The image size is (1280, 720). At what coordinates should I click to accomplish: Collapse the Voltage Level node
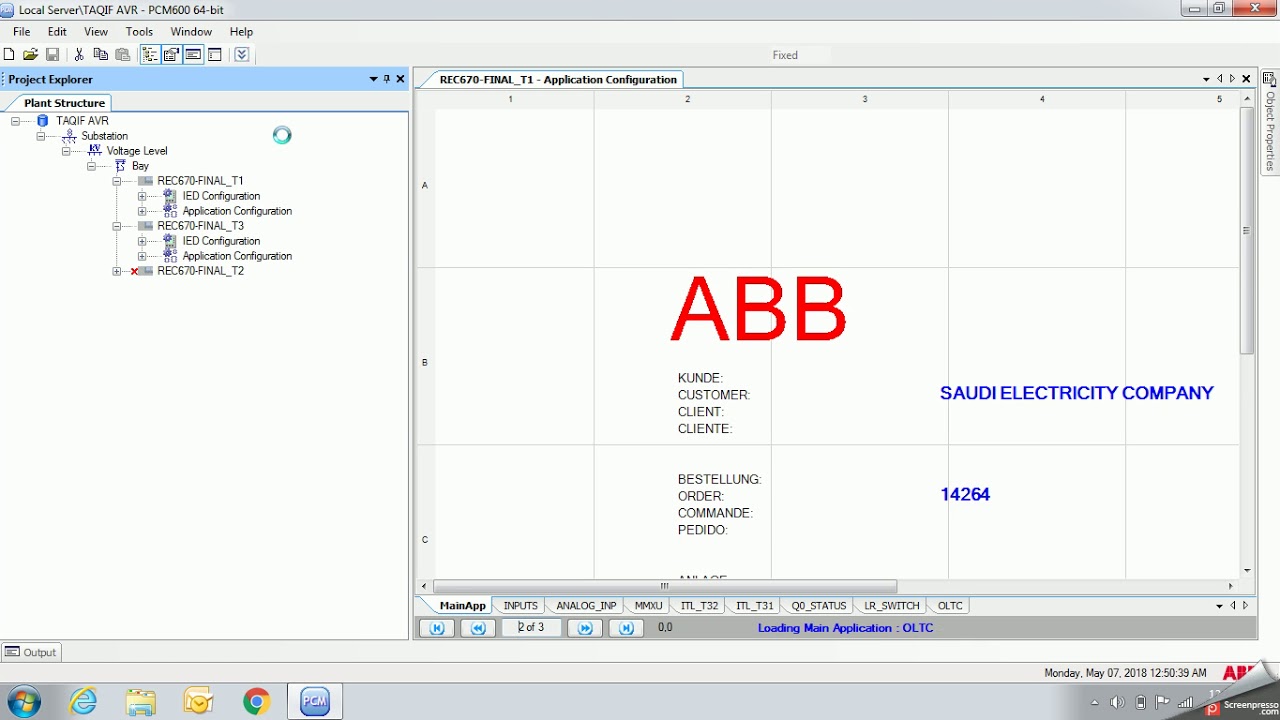[x=66, y=151]
